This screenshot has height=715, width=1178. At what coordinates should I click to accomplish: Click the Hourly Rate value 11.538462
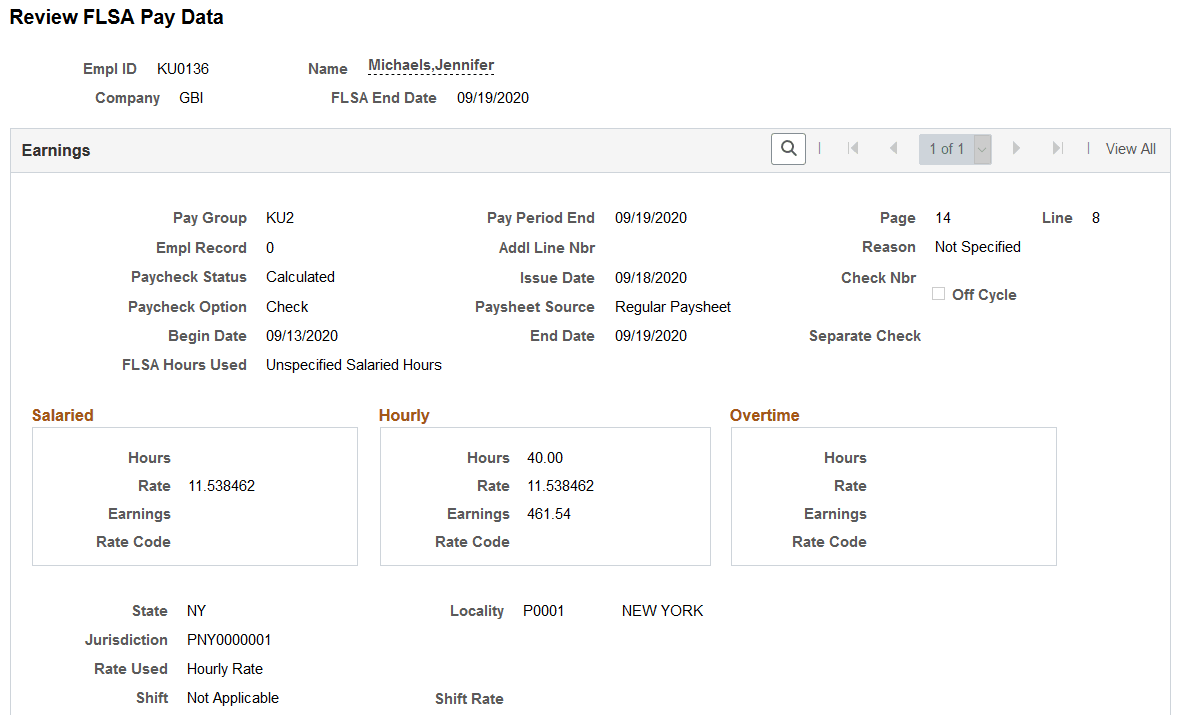click(x=561, y=485)
